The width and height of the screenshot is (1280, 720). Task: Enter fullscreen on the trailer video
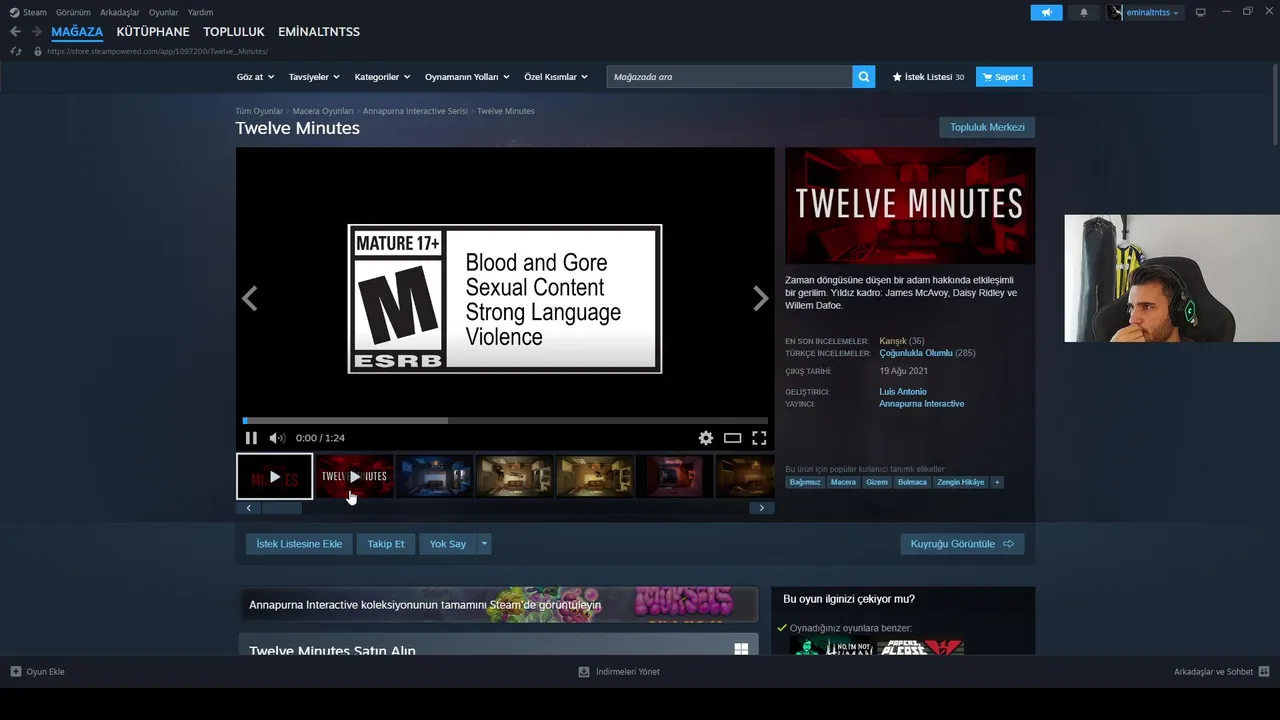pos(759,438)
